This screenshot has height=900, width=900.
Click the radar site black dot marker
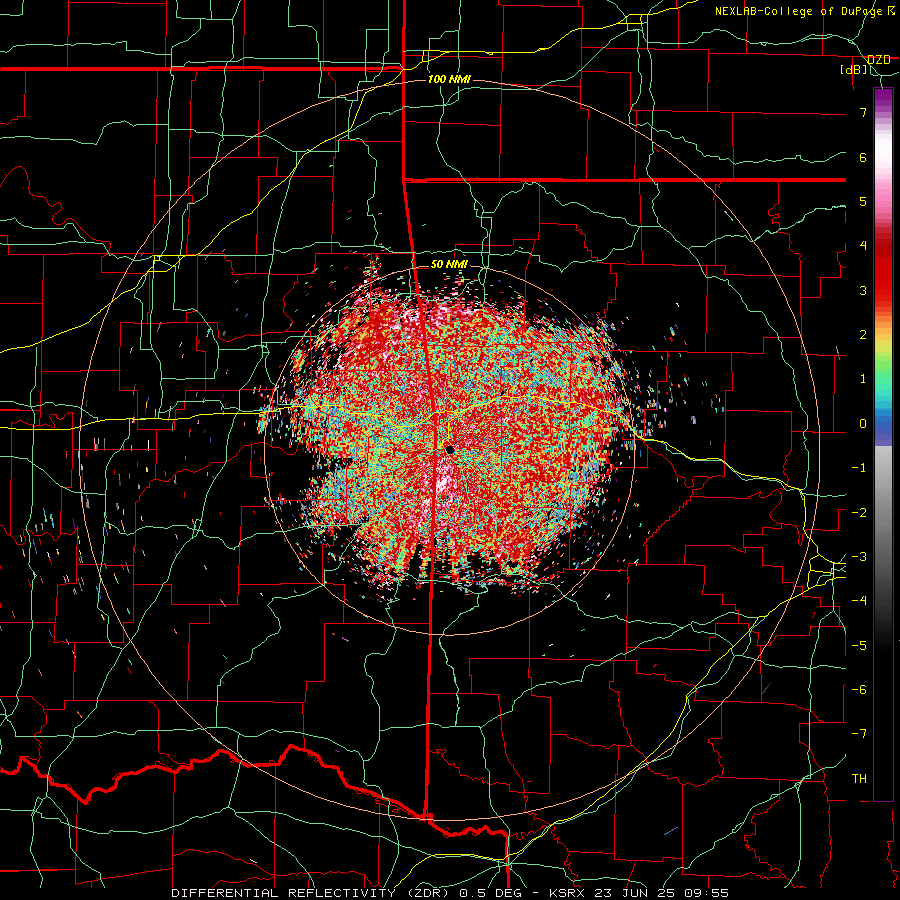tap(450, 450)
